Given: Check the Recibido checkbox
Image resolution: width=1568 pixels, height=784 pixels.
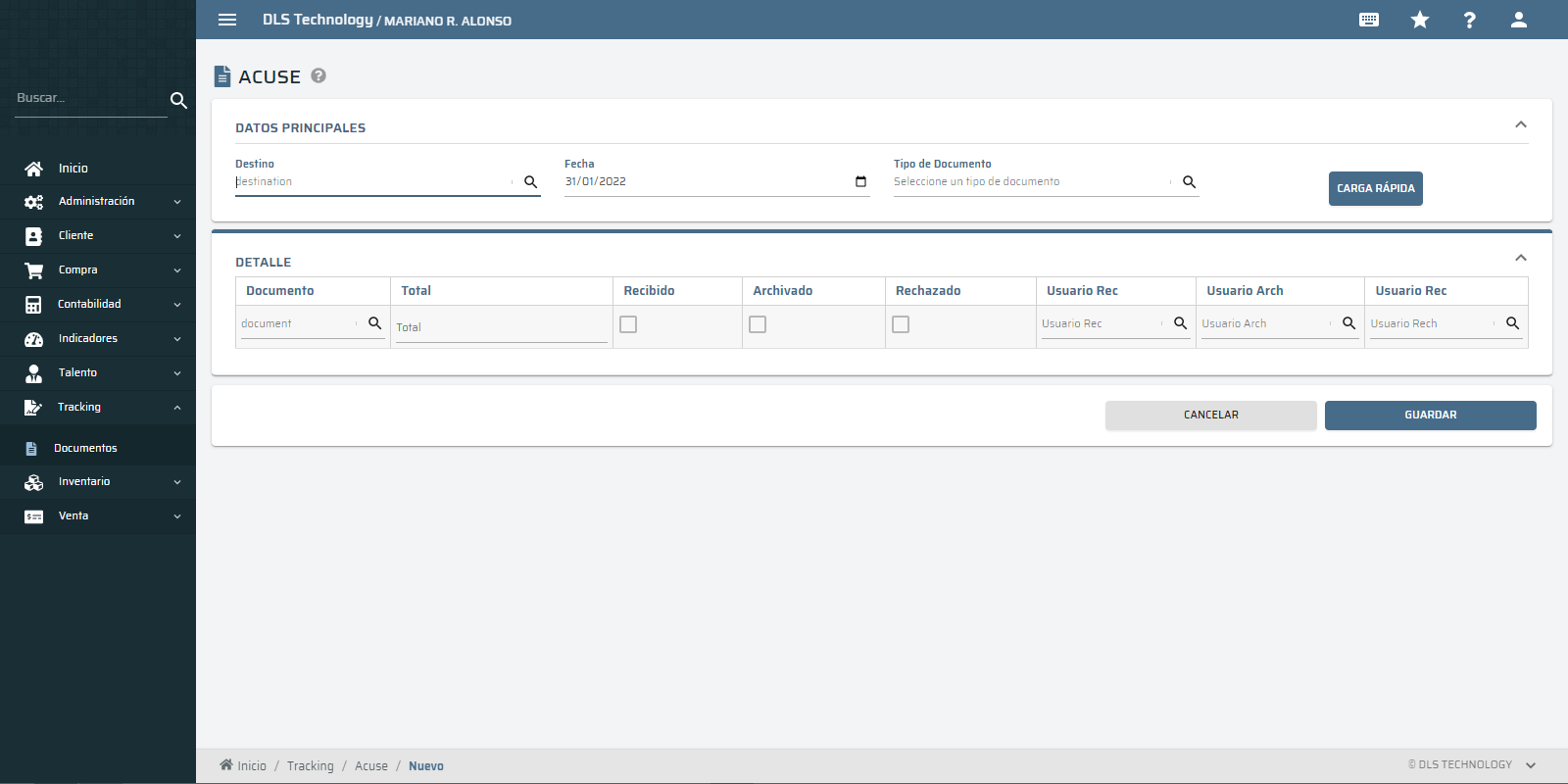Looking at the screenshot, I should point(628,324).
